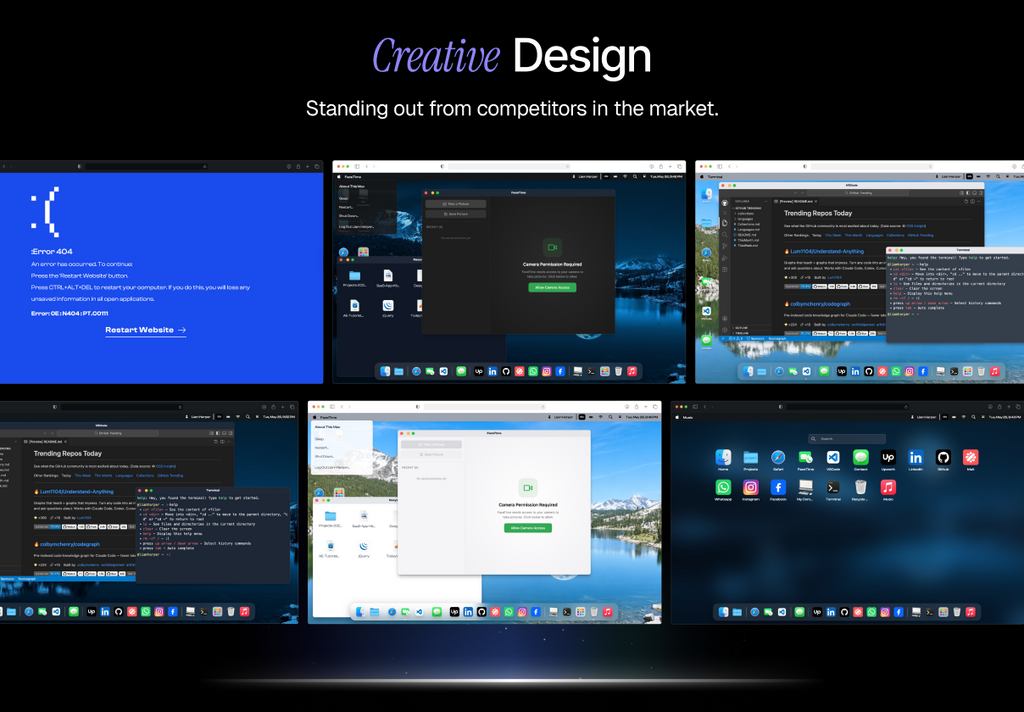The image size is (1024, 712).
Task: Click Terminal window title bar in light VSCode screenshot
Action: point(955,250)
